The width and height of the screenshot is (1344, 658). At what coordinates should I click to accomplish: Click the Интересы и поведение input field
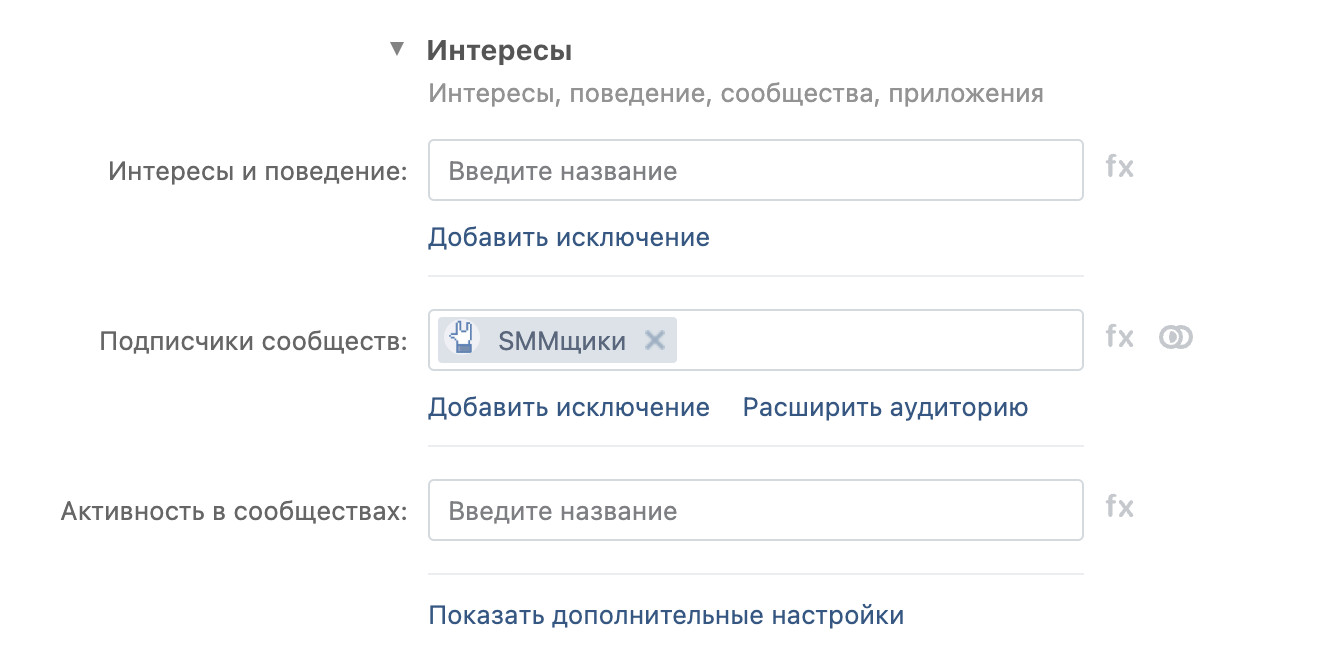(x=755, y=171)
